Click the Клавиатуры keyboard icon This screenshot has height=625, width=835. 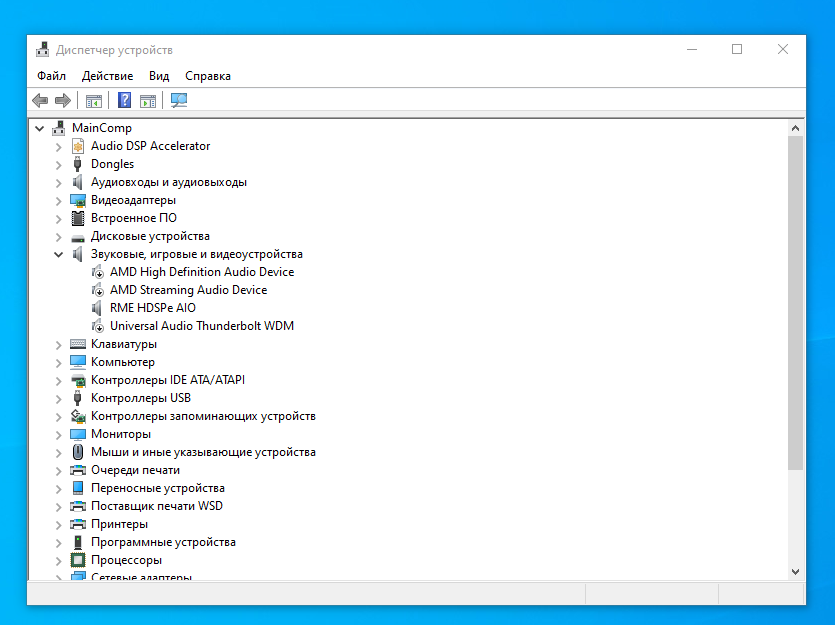click(x=78, y=344)
